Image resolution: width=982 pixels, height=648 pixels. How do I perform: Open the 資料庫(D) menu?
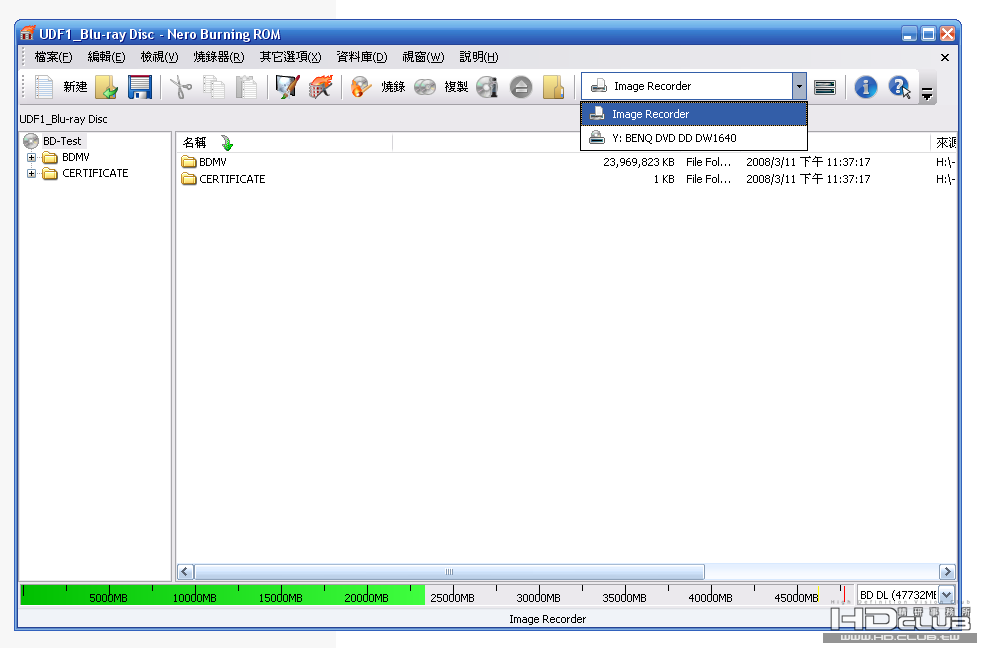(361, 57)
